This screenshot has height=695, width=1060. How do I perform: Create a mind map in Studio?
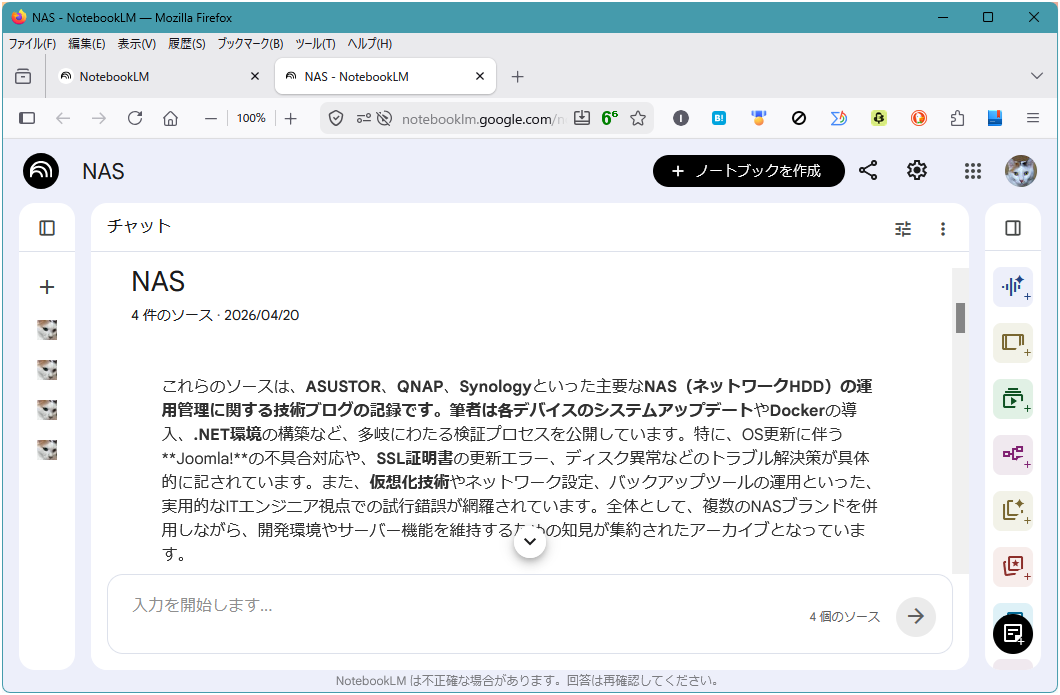pos(1013,455)
